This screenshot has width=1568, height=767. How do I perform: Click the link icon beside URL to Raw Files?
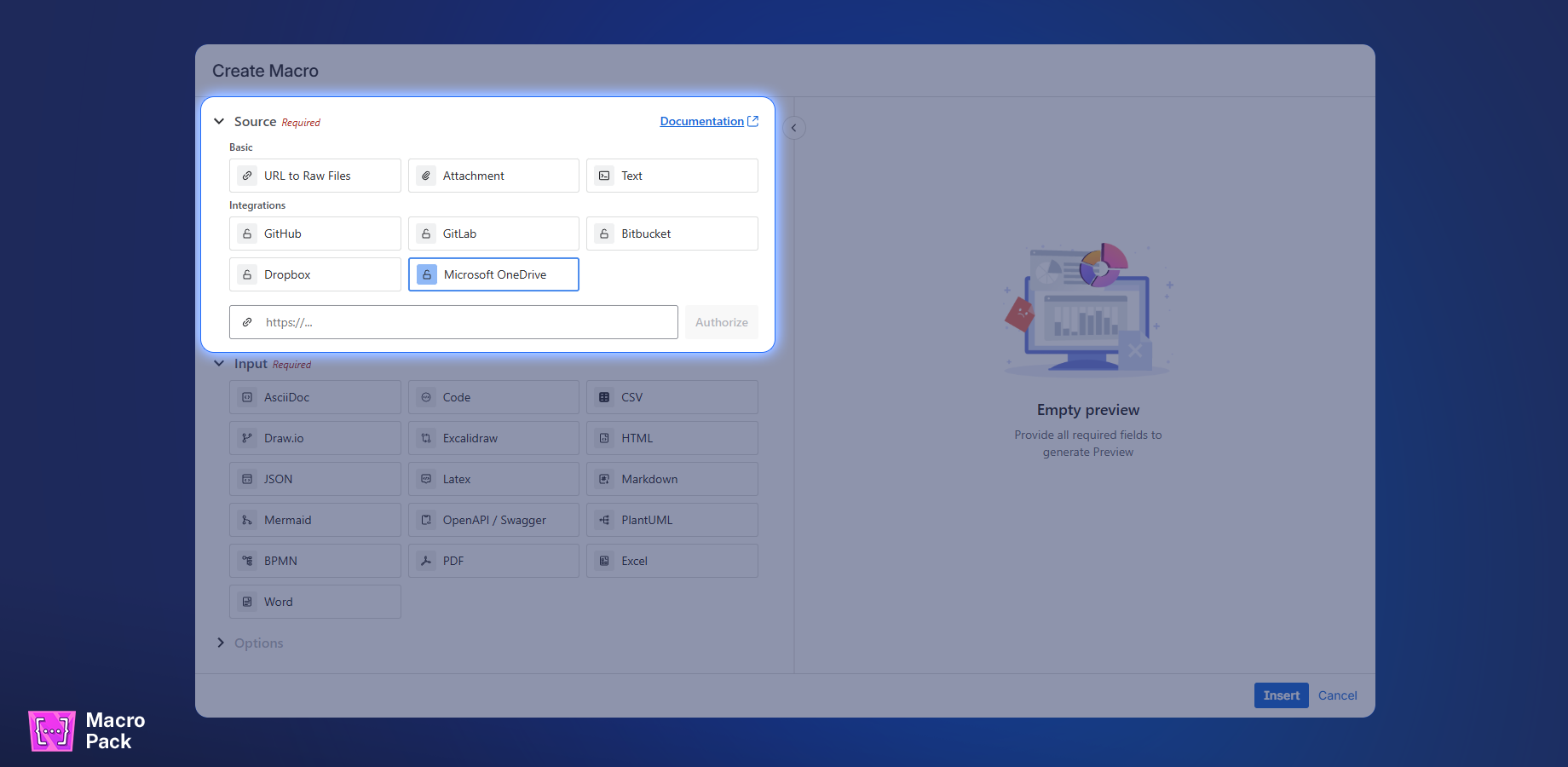point(247,176)
